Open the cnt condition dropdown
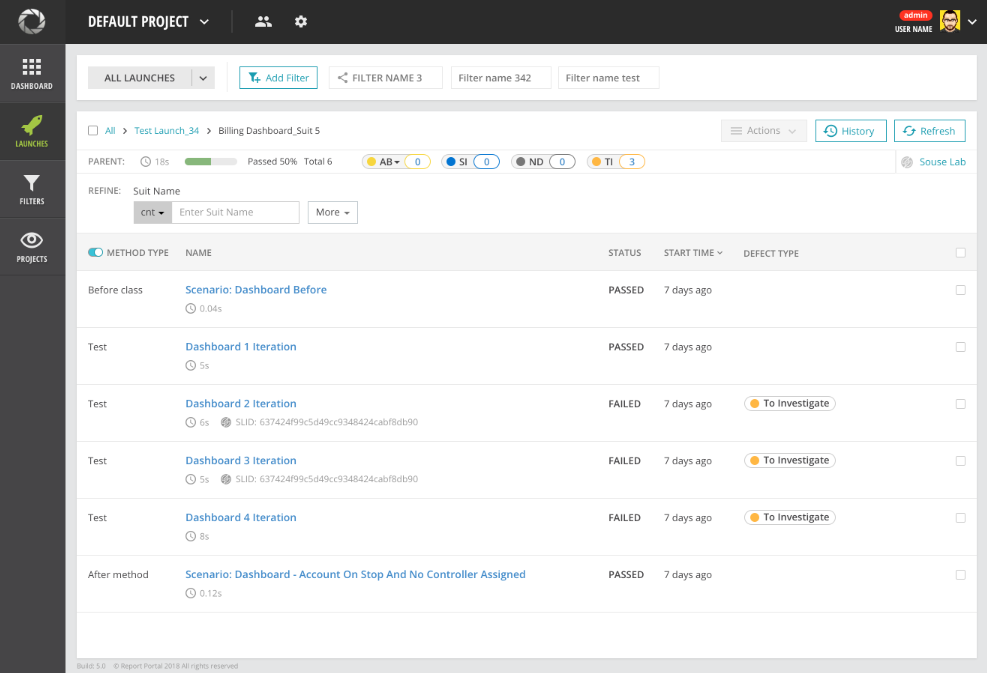This screenshot has height=673, width=987. point(151,212)
